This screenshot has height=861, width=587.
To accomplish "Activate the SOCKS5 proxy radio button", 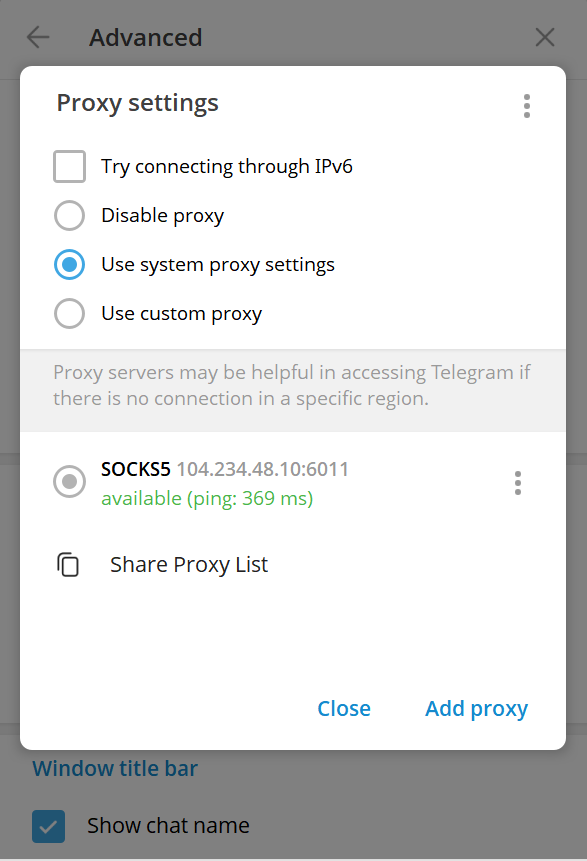I will (x=70, y=482).
